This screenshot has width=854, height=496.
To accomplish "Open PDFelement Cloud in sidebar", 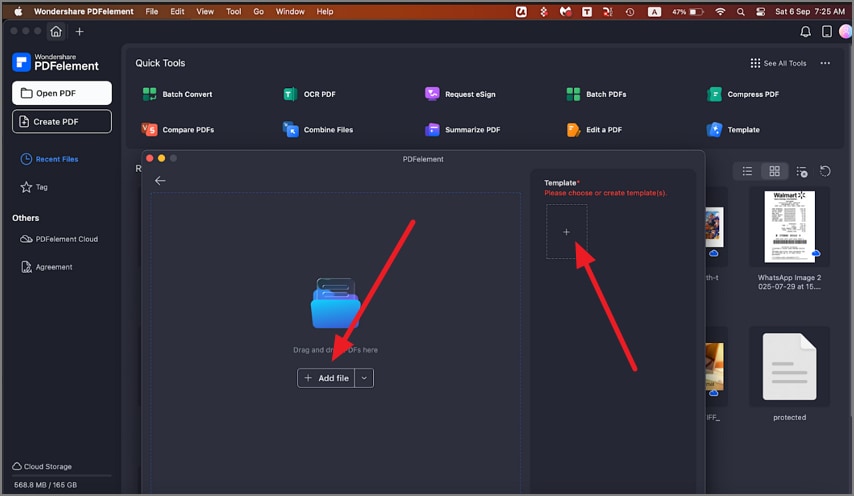I will (59, 239).
